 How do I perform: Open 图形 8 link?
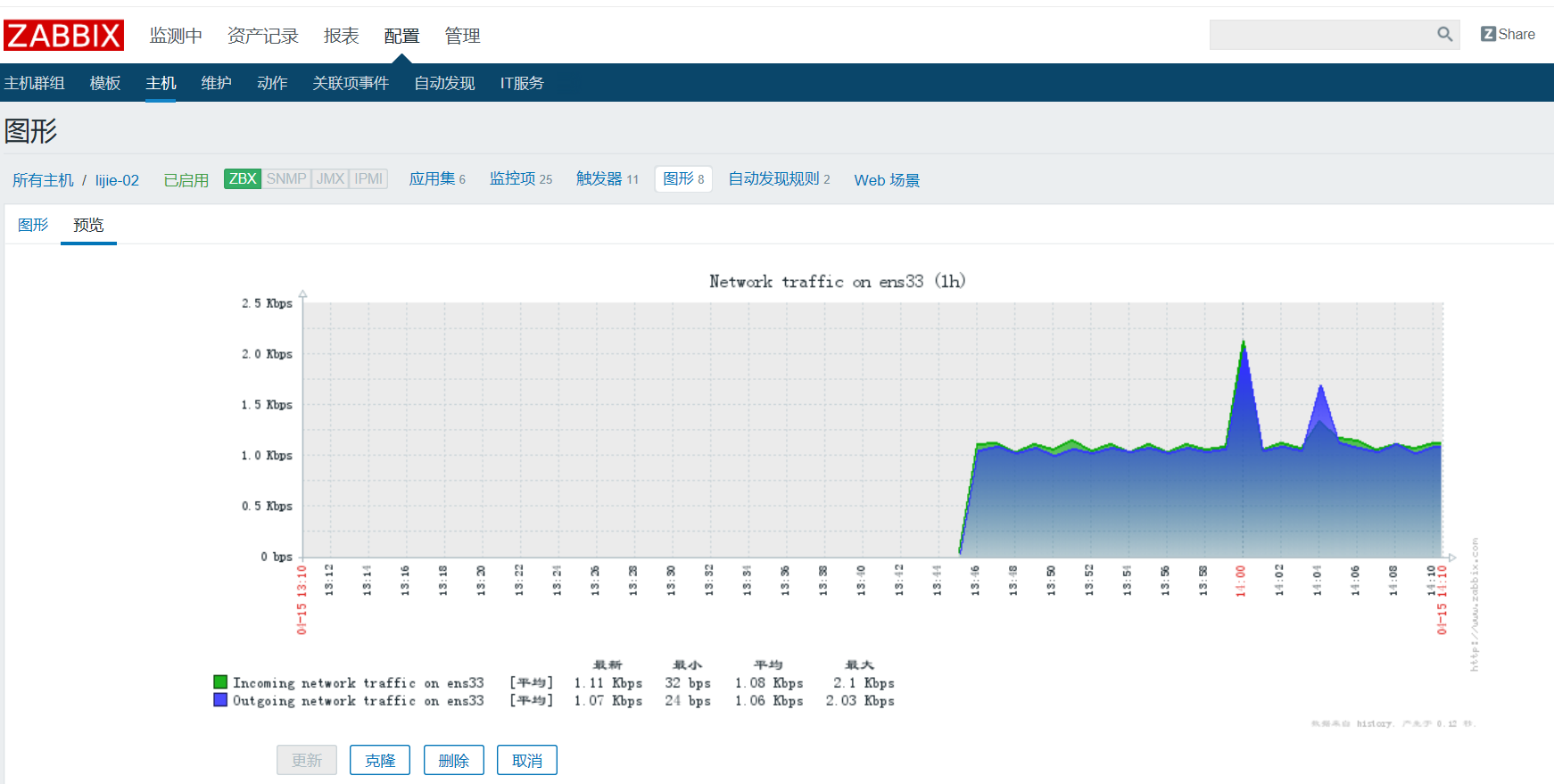point(683,179)
